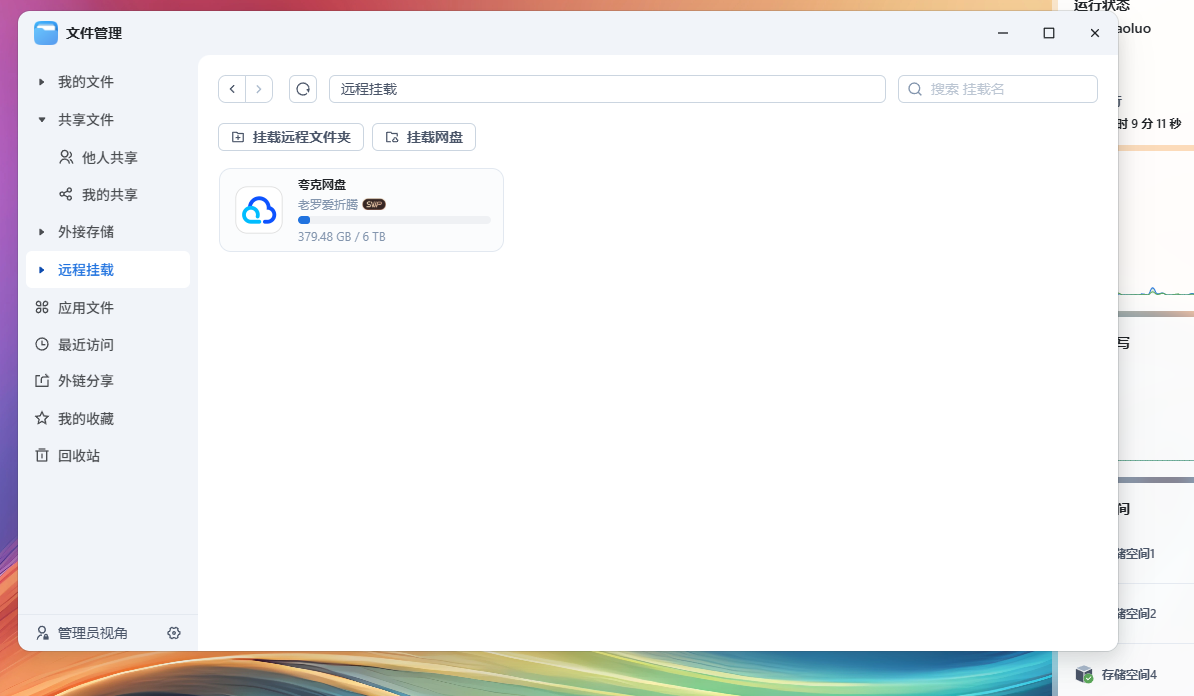The image size is (1194, 696).
Task: Click 存储空间4 icon in background panel
Action: click(1084, 674)
